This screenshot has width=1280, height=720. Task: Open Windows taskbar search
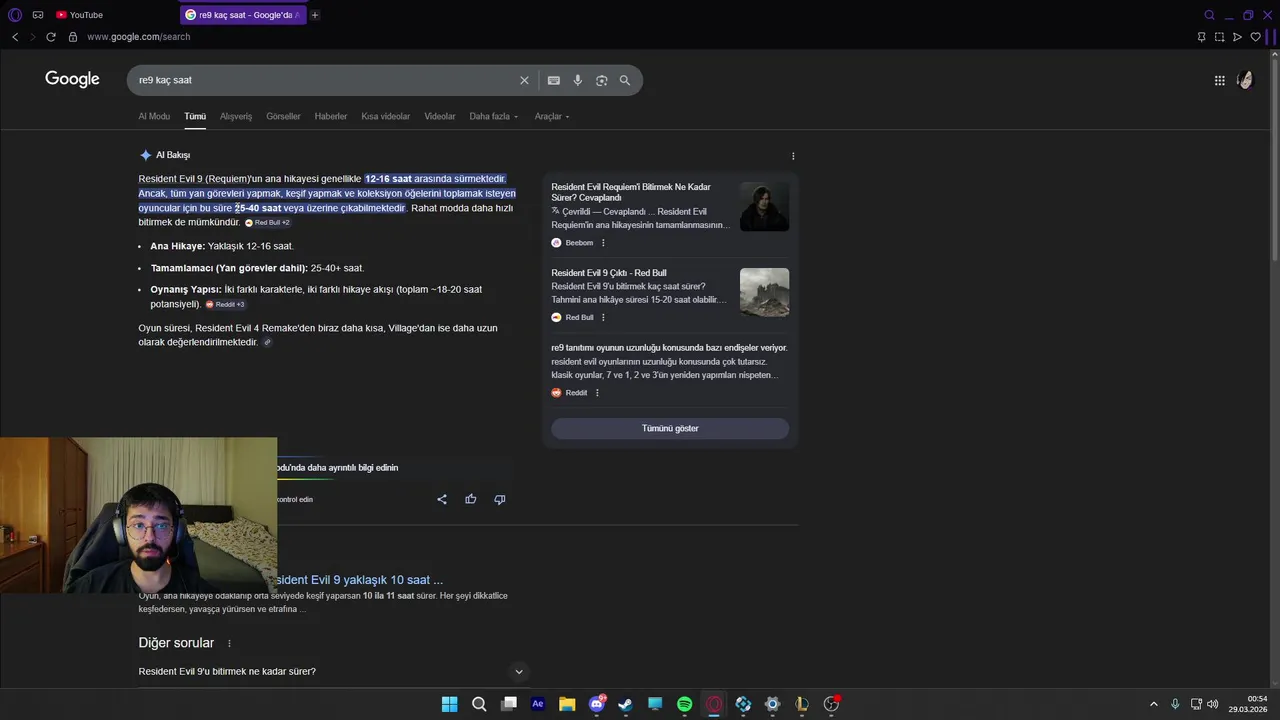tap(479, 704)
